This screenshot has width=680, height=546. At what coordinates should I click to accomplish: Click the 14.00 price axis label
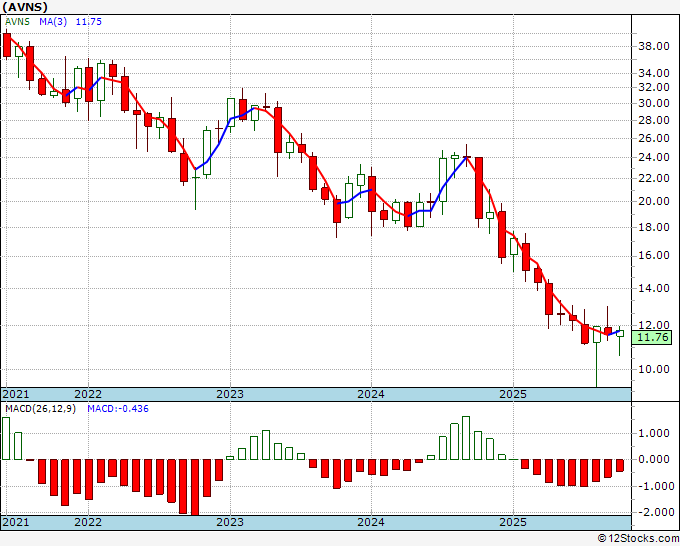click(x=654, y=288)
